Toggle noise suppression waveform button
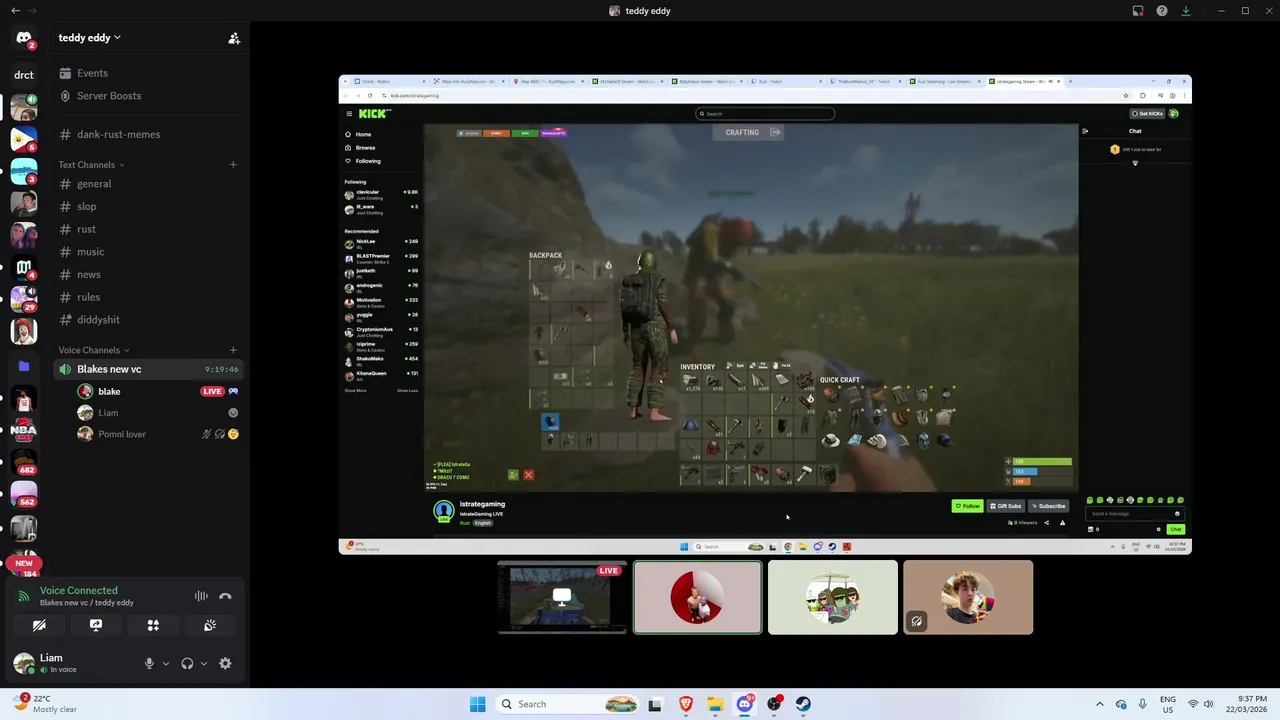Image resolution: width=1280 pixels, height=720 pixels. pyautogui.click(x=201, y=596)
